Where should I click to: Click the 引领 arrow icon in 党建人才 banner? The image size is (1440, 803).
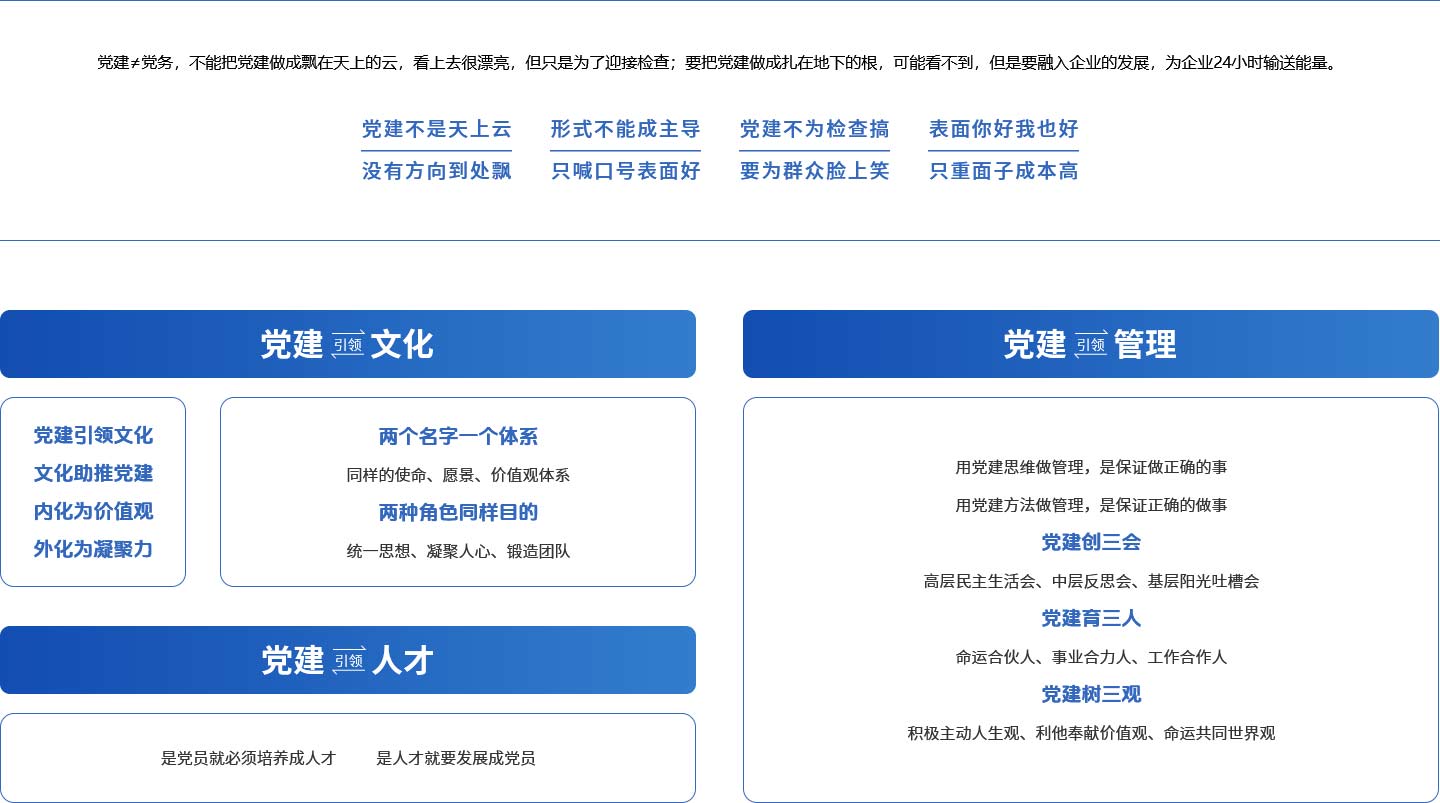tap(348, 660)
